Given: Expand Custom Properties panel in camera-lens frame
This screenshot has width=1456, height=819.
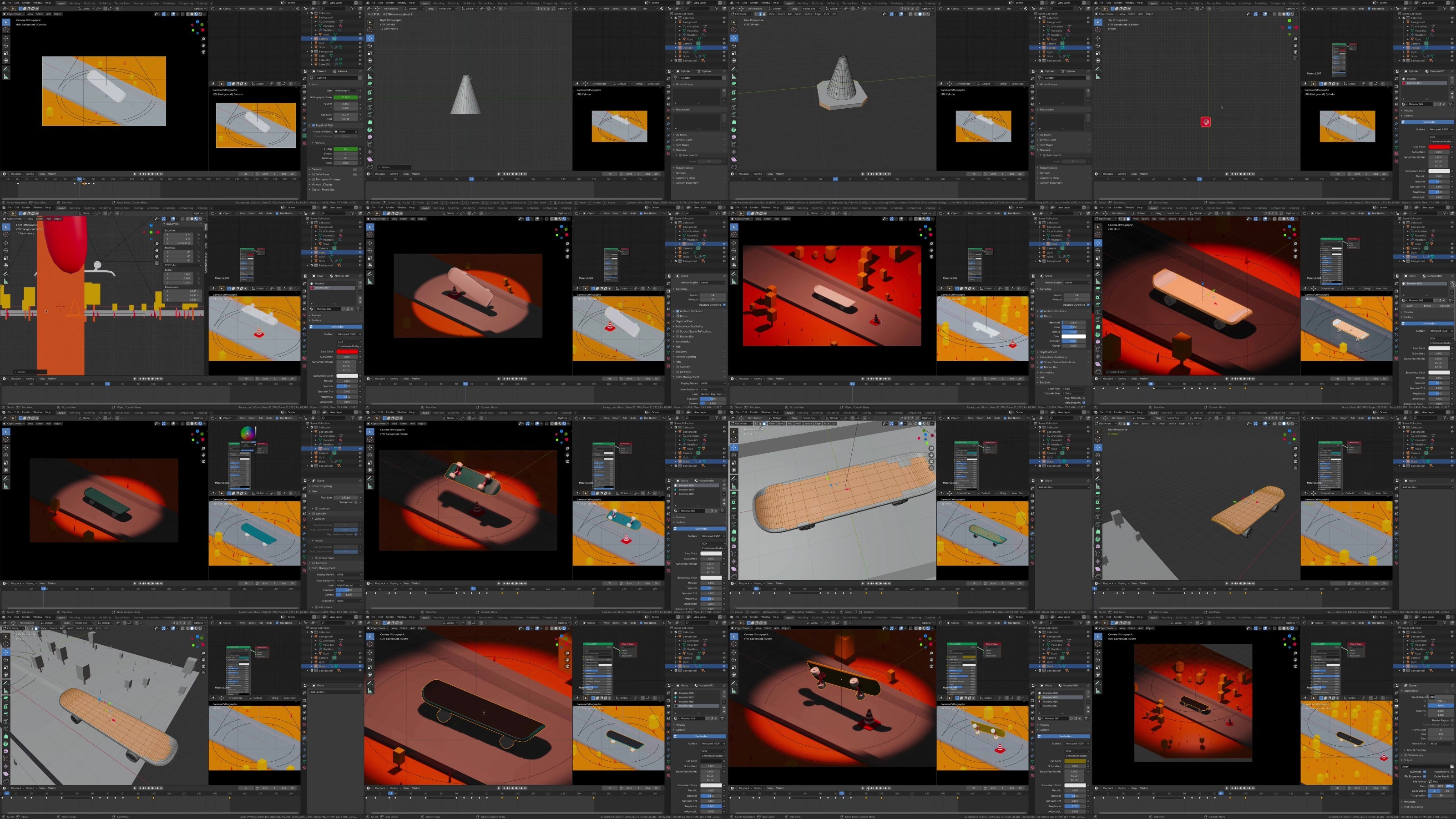Looking at the screenshot, I should [x=324, y=190].
